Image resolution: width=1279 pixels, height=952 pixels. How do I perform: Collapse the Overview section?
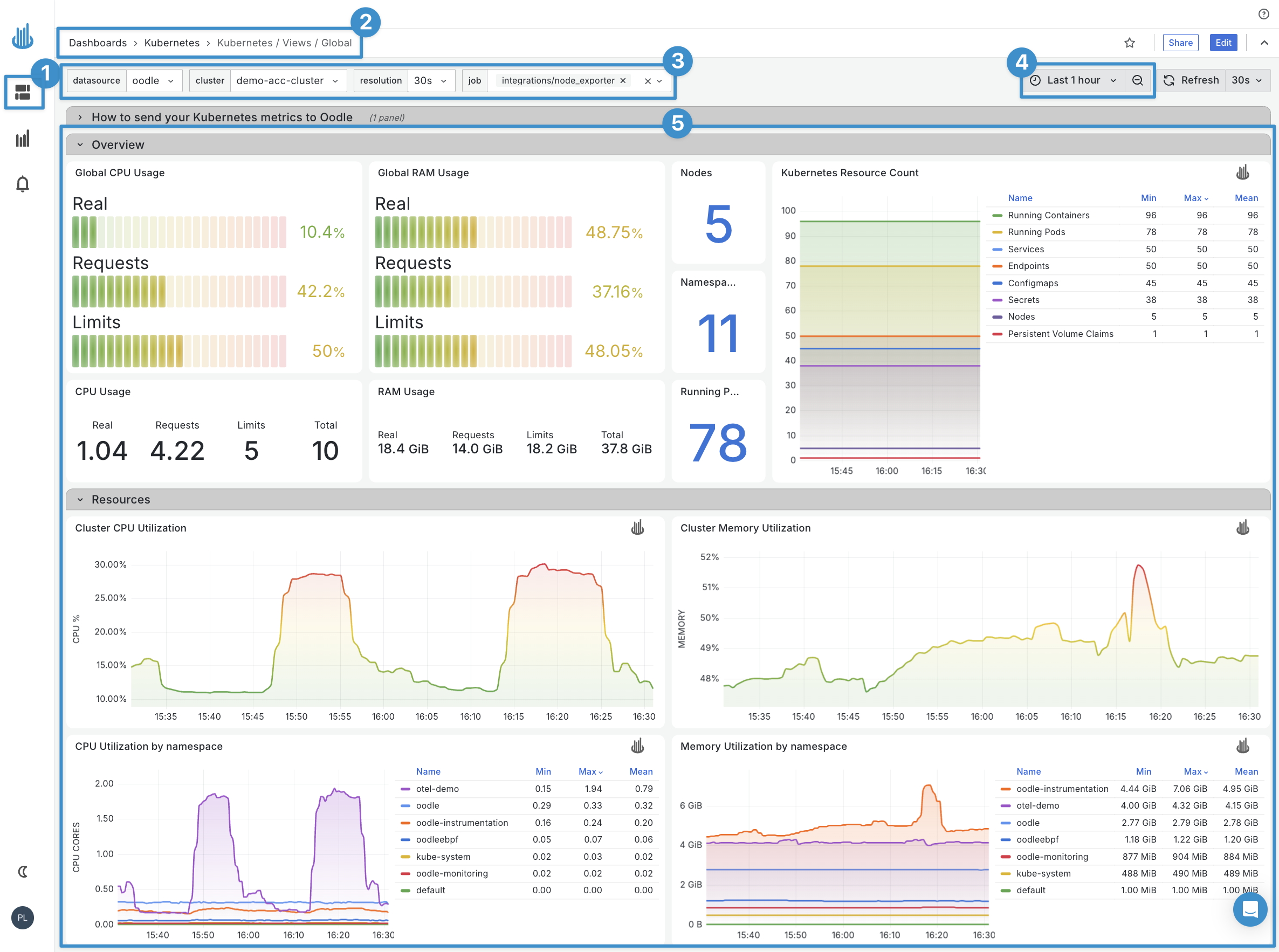[x=118, y=144]
